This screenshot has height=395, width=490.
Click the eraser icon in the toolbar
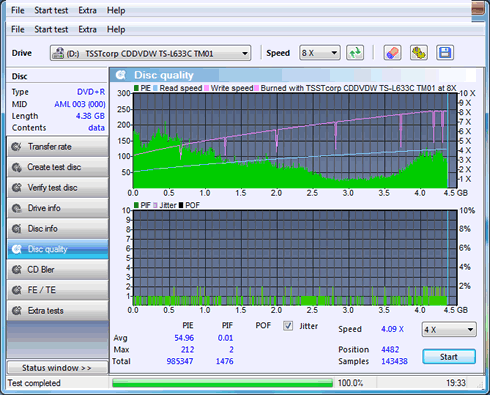pyautogui.click(x=392, y=53)
